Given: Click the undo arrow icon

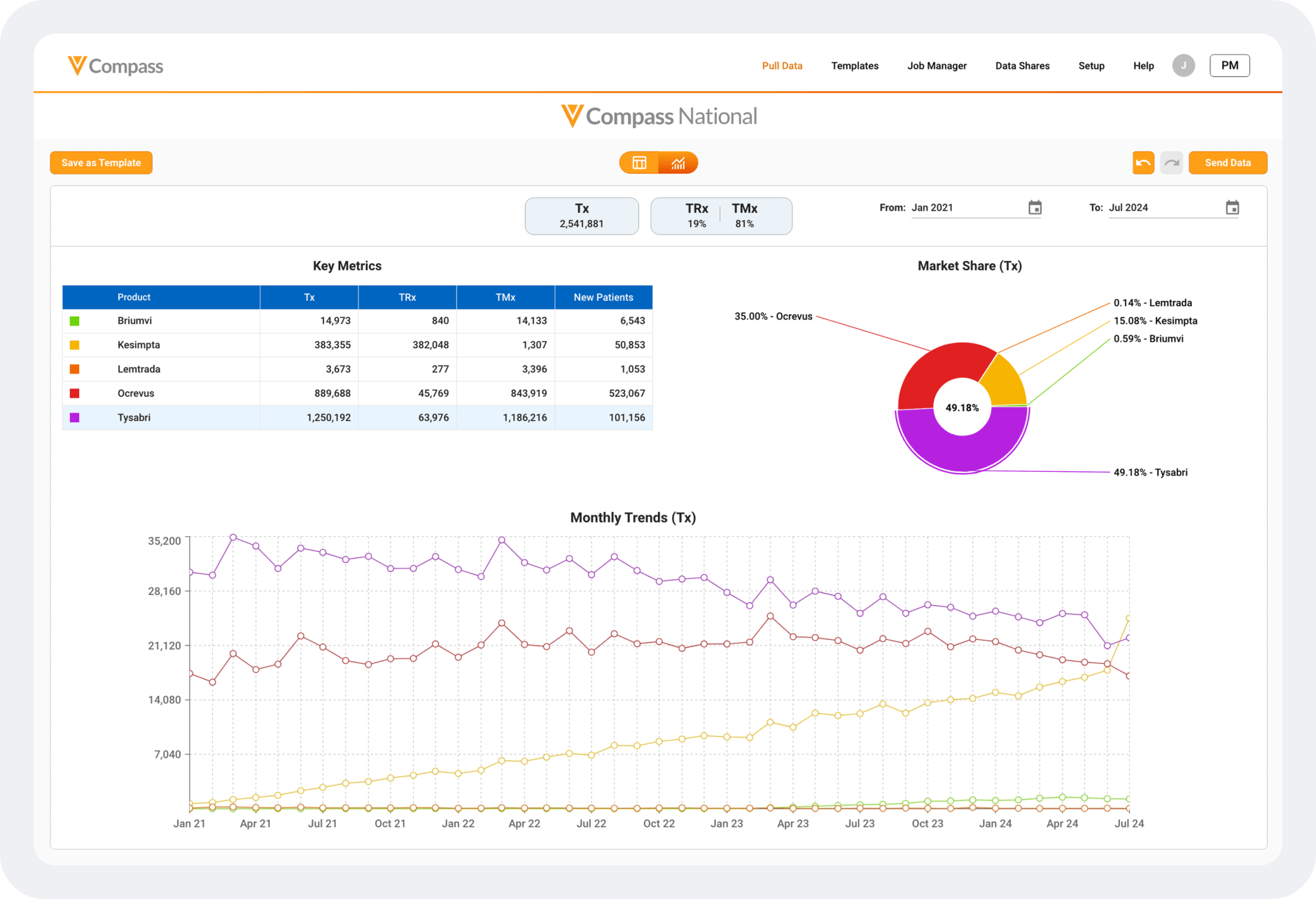Looking at the screenshot, I should pyautogui.click(x=1143, y=163).
